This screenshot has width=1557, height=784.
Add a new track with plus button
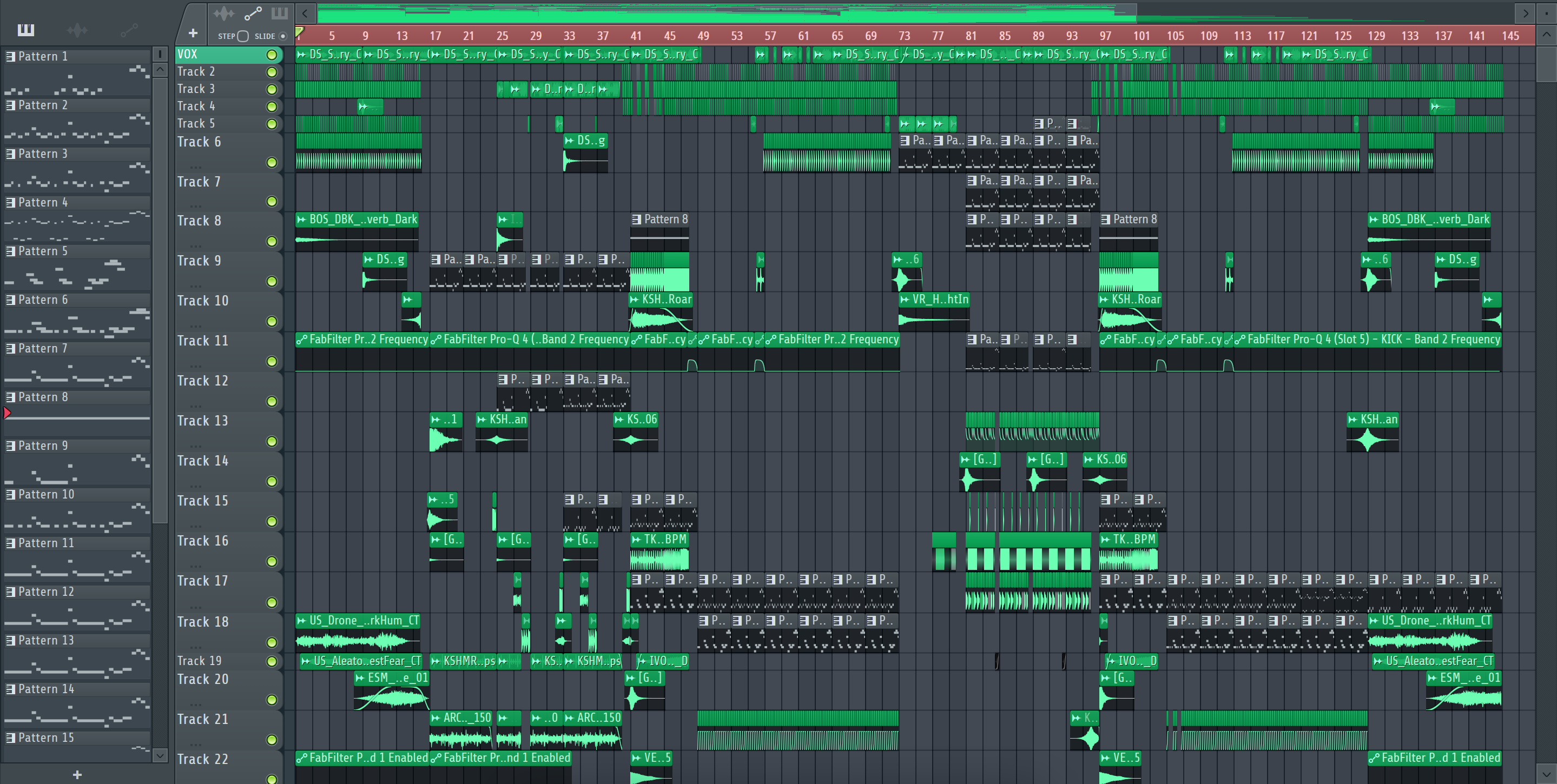click(x=193, y=33)
